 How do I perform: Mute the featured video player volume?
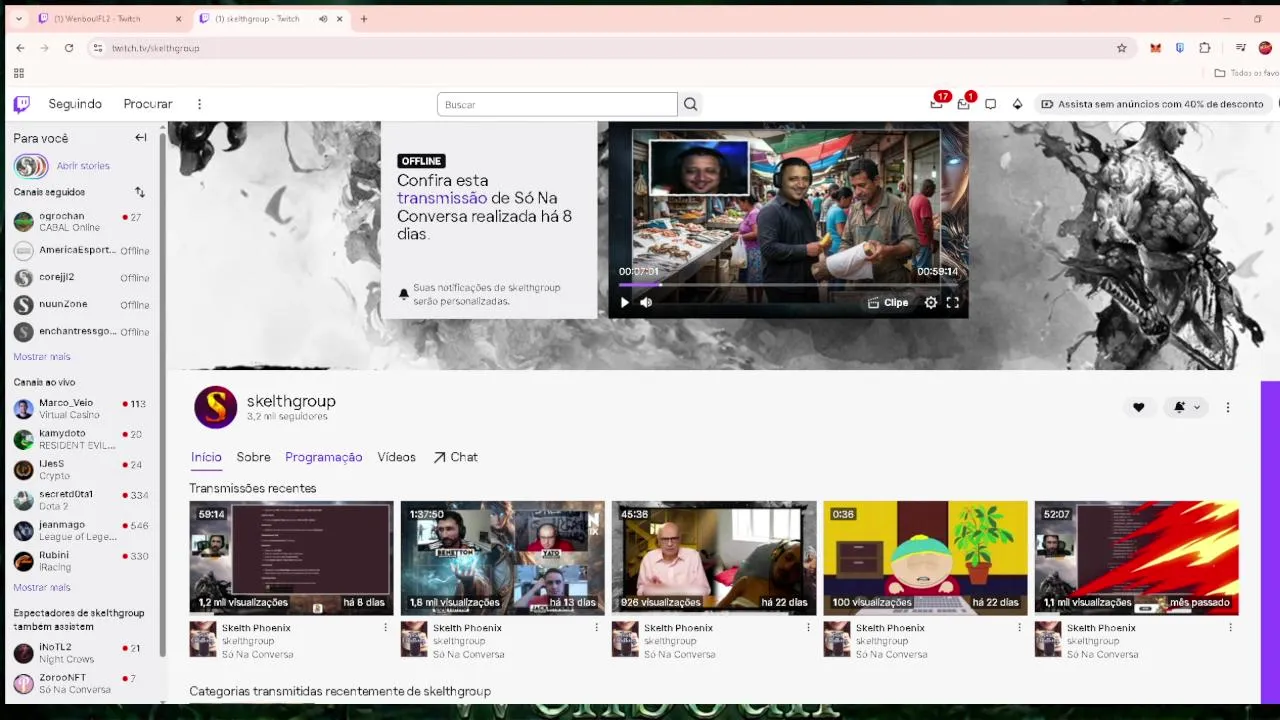tap(646, 302)
